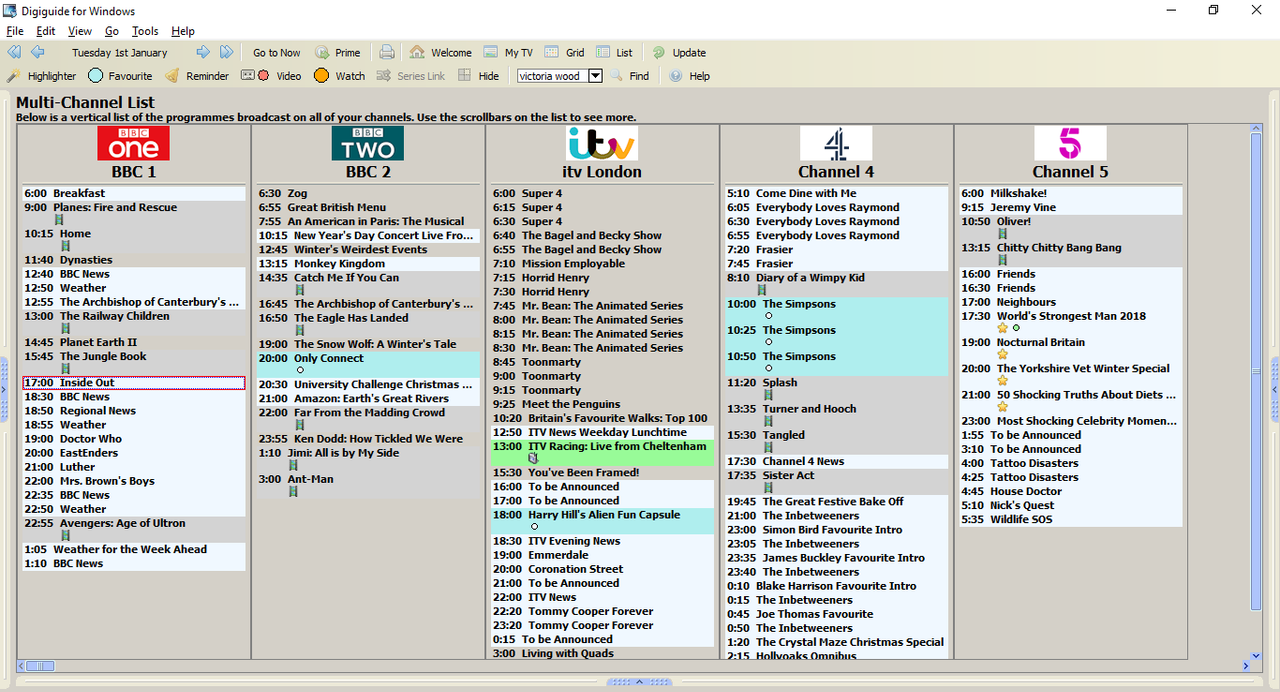Click favourite circle under Harry Hill's Alien Fun Capsule

pyautogui.click(x=534, y=527)
